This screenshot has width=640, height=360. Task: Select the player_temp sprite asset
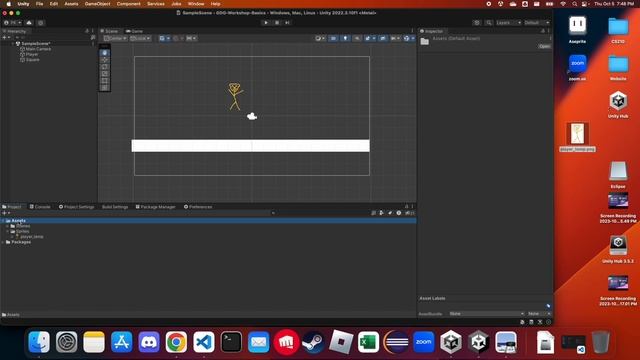click(32, 237)
